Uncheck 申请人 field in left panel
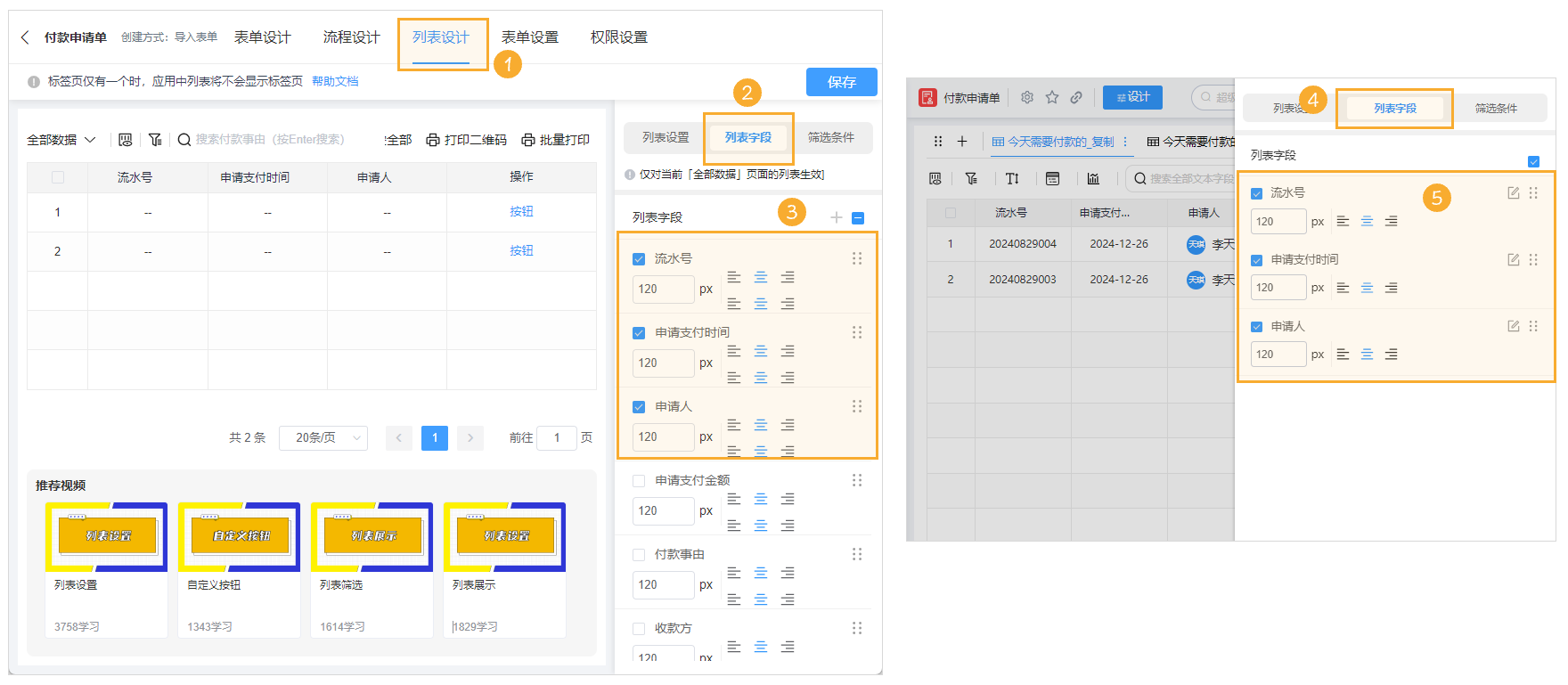This screenshot has height=685, width=1568. tap(639, 407)
